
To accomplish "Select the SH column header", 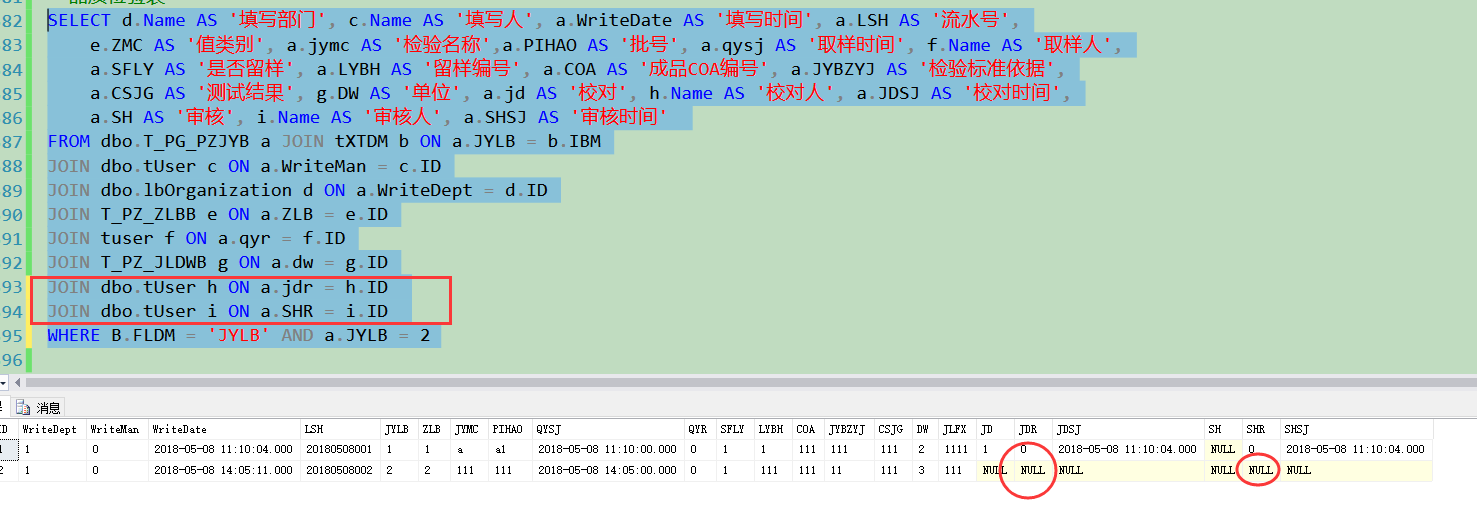I will pyautogui.click(x=1224, y=430).
